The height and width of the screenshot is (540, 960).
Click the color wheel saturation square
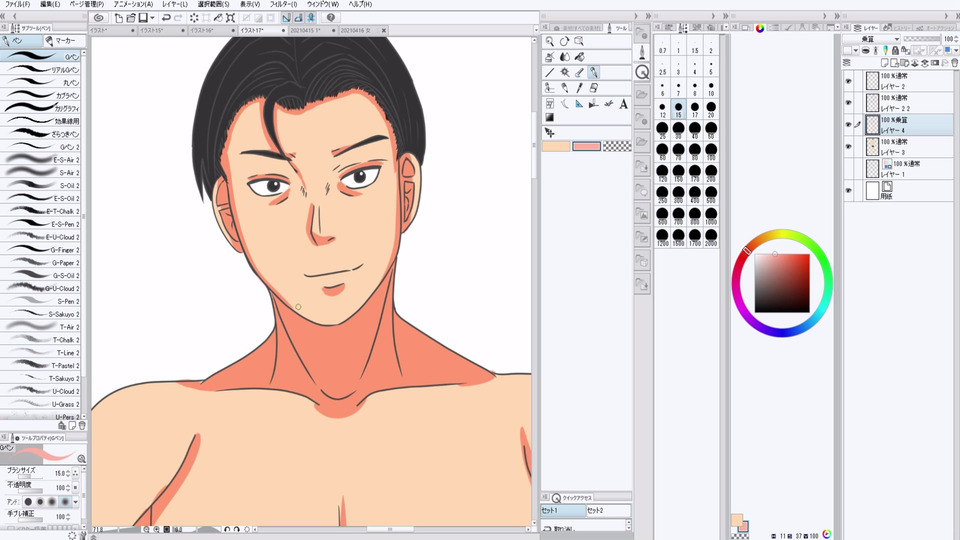782,283
